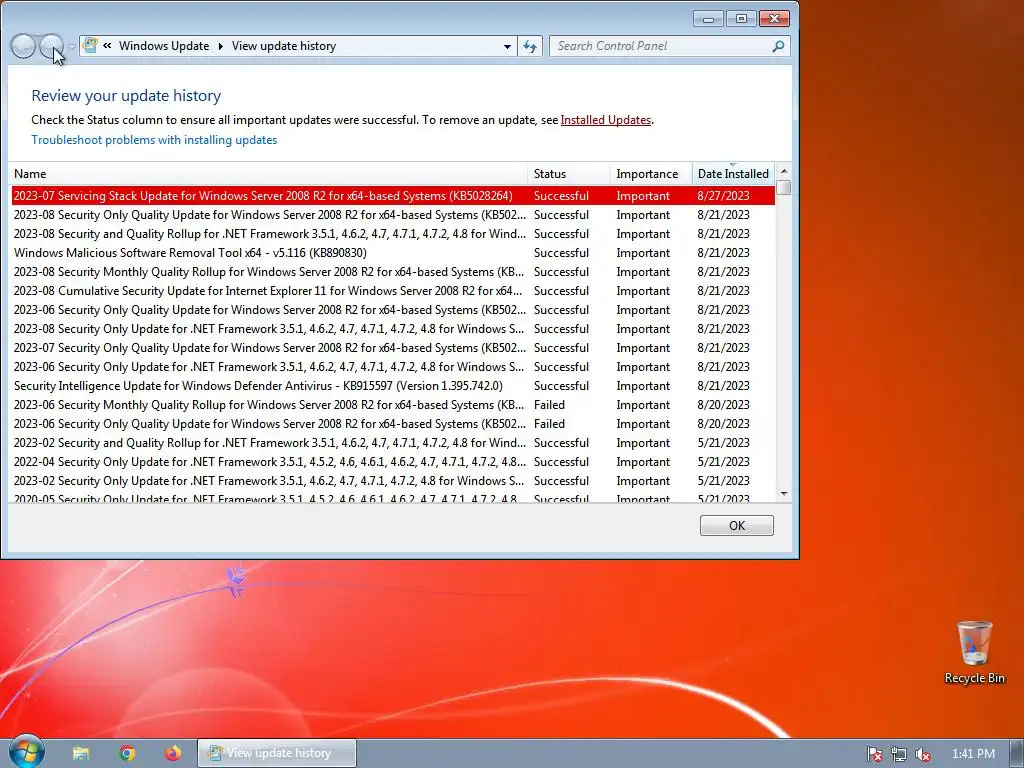
Task: Select the failed 2023-06 Security Only Quality Update
Action: tap(393, 424)
